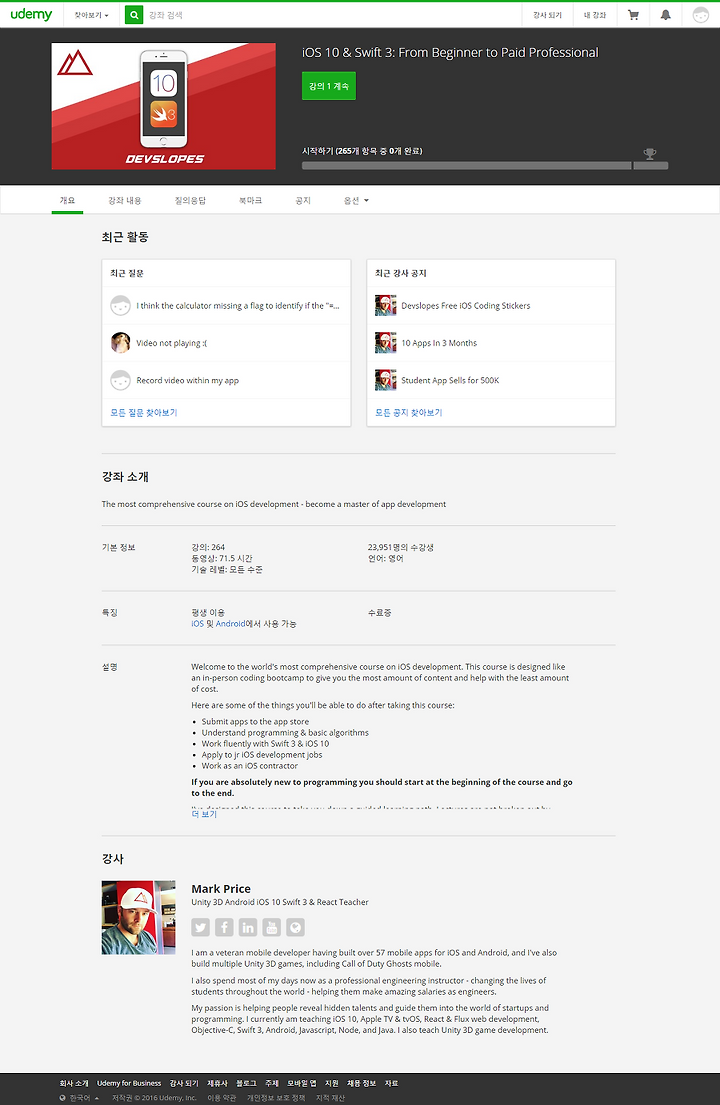Click the course title iOS 10 & Swift 3
Viewport: 720px width, 1105px height.
point(450,52)
